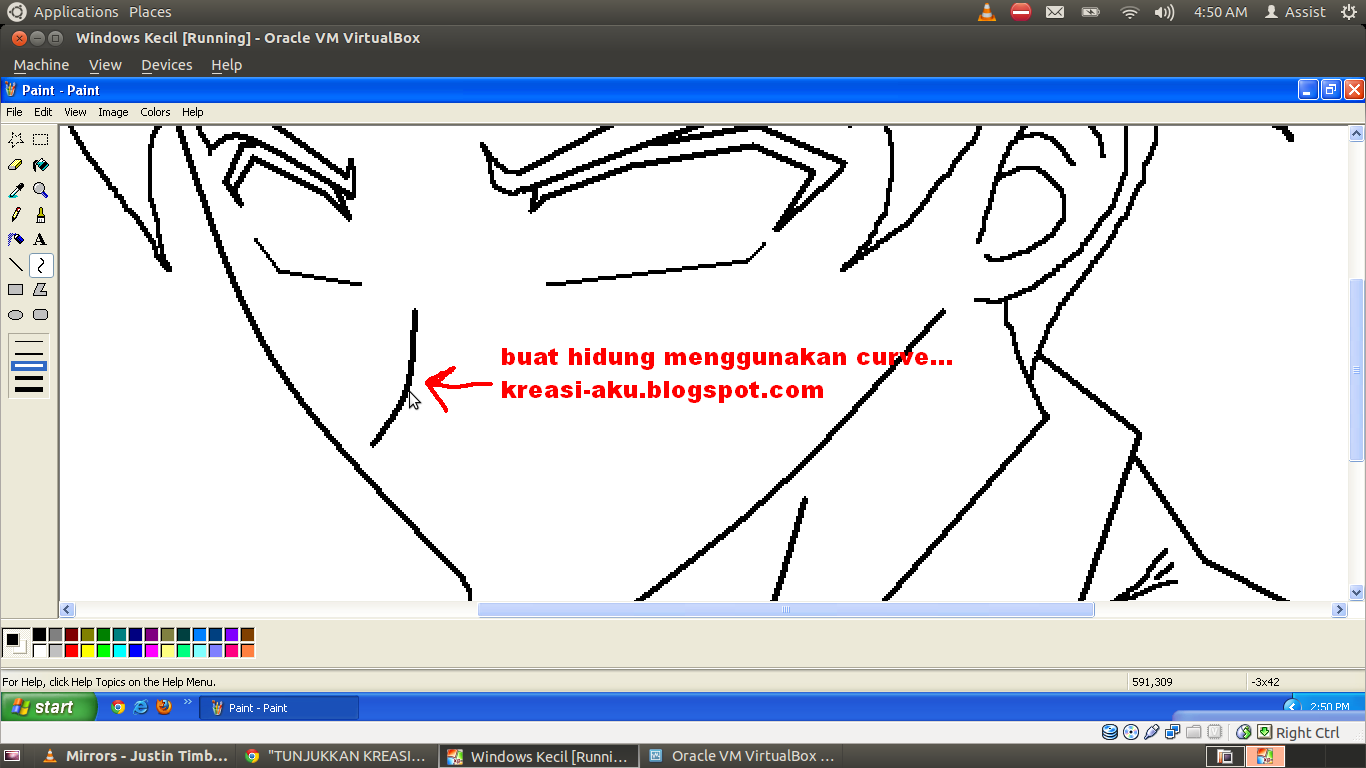
Task: Open VirtualBox Devices menu
Action: click(x=166, y=65)
